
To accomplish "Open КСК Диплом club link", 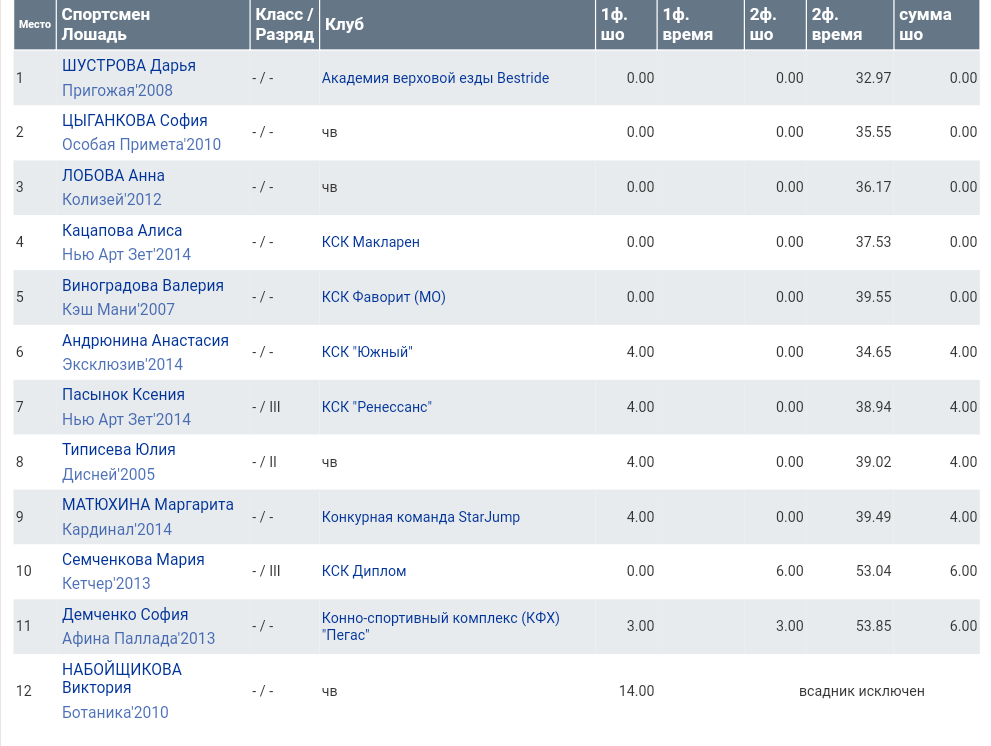I will coord(364,571).
